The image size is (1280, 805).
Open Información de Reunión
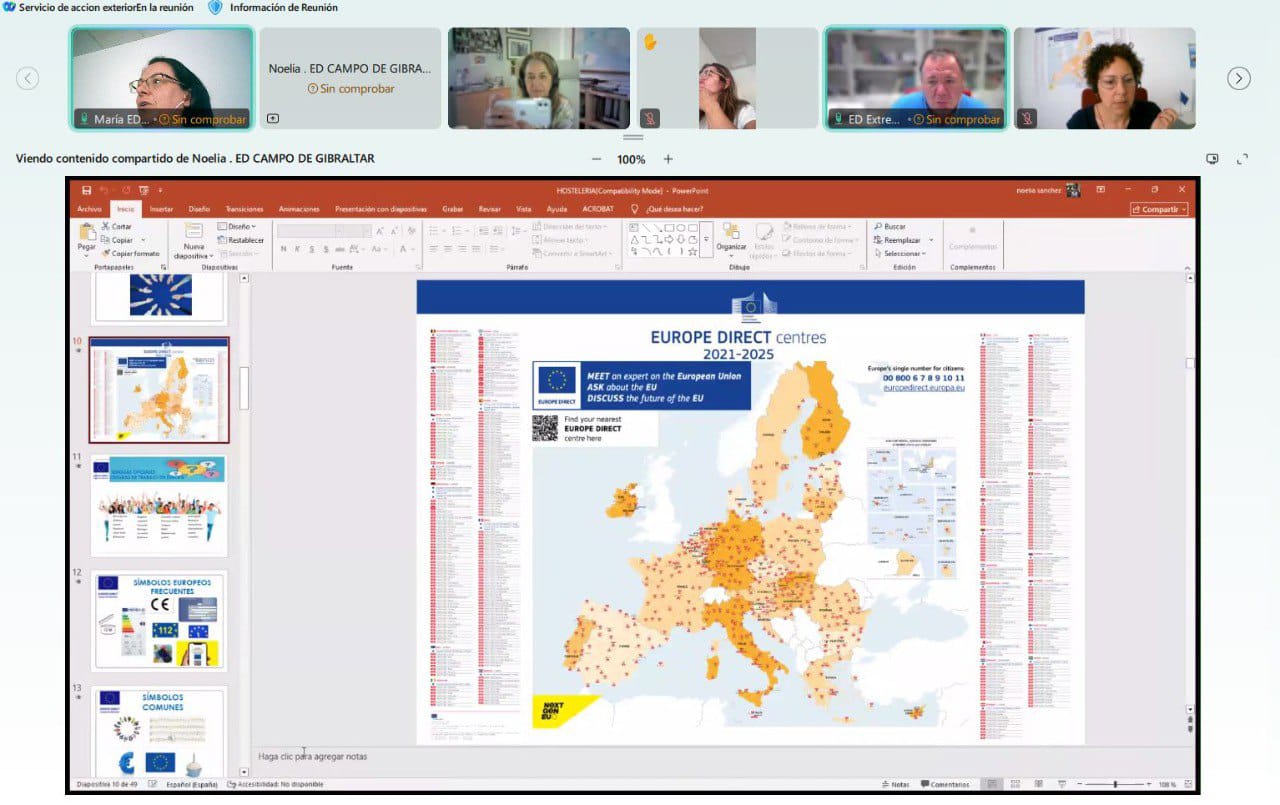click(272, 8)
